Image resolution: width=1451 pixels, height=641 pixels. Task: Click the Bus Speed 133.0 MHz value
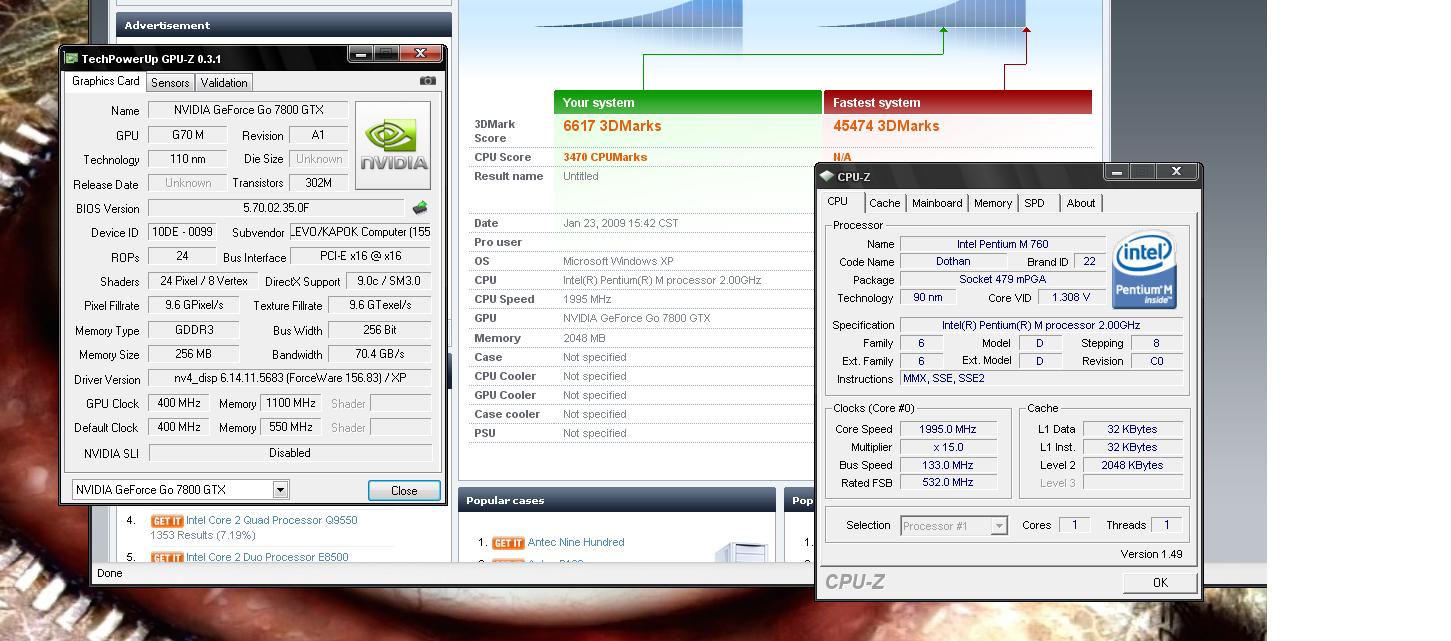tap(948, 465)
